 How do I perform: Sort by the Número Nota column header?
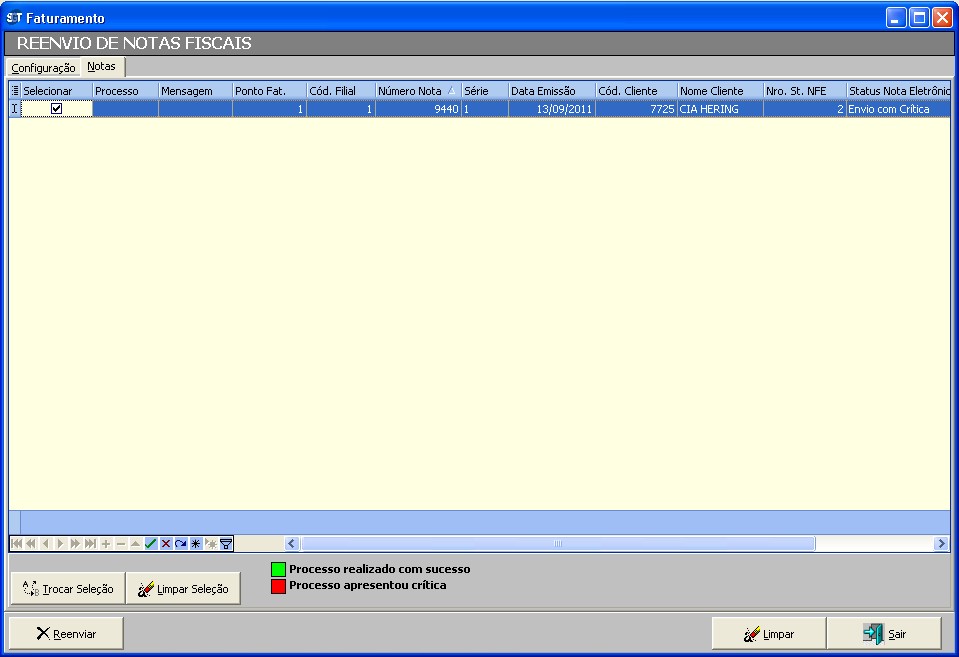[x=417, y=91]
